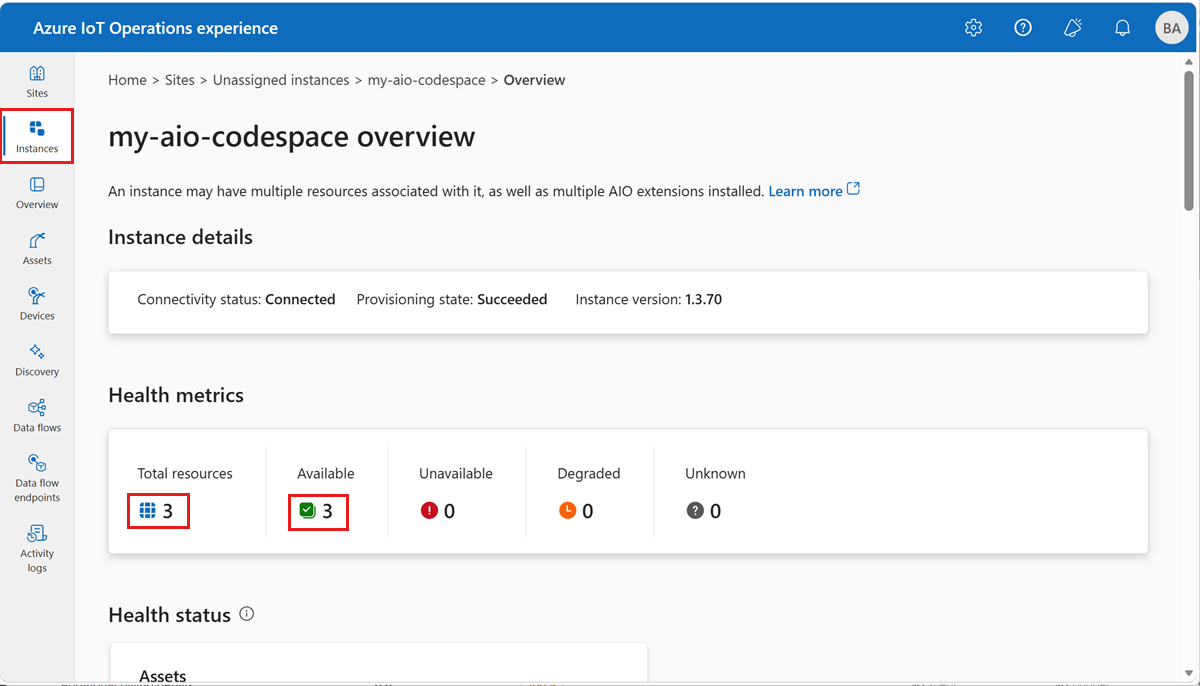Open Devices in the sidebar

pyautogui.click(x=37, y=304)
